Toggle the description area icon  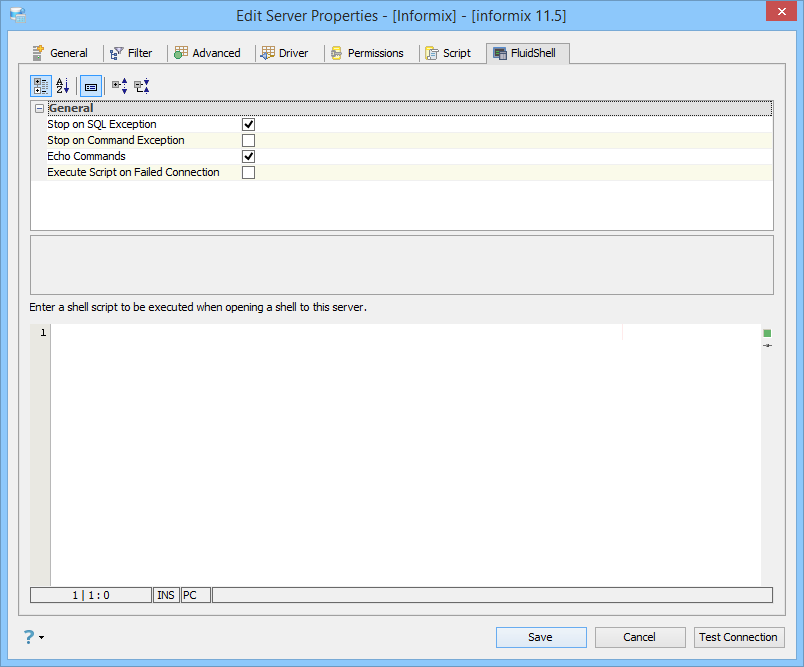[91, 86]
